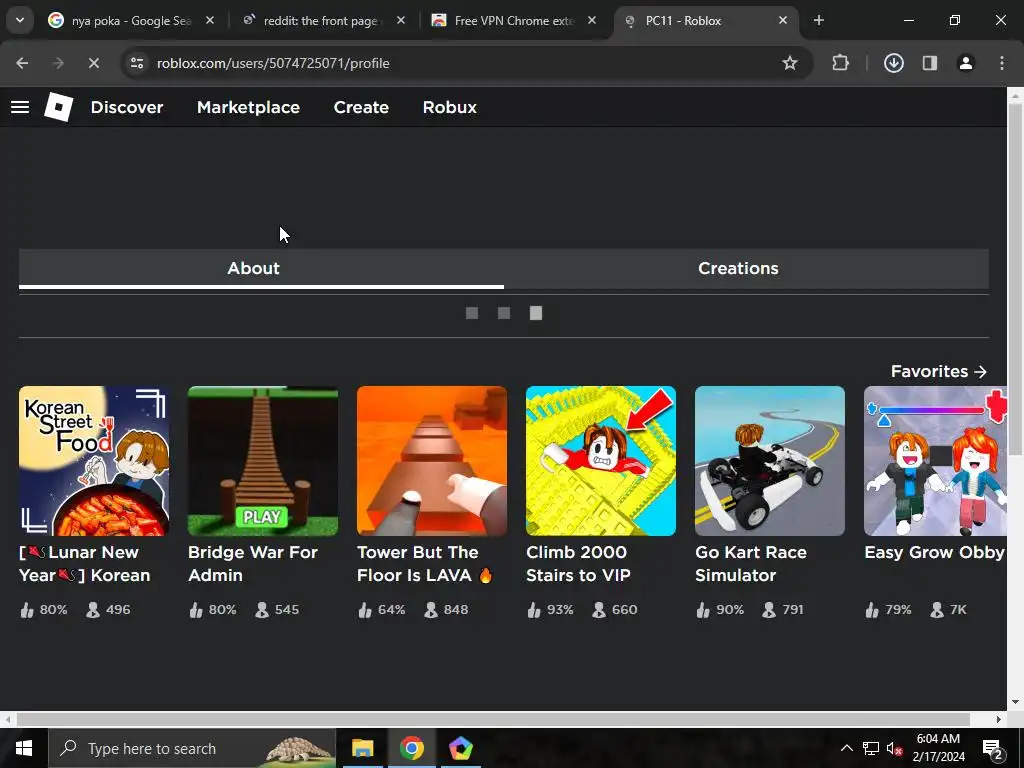The image size is (1024, 768).
Task: Open the Windows Start menu
Action: 24,748
